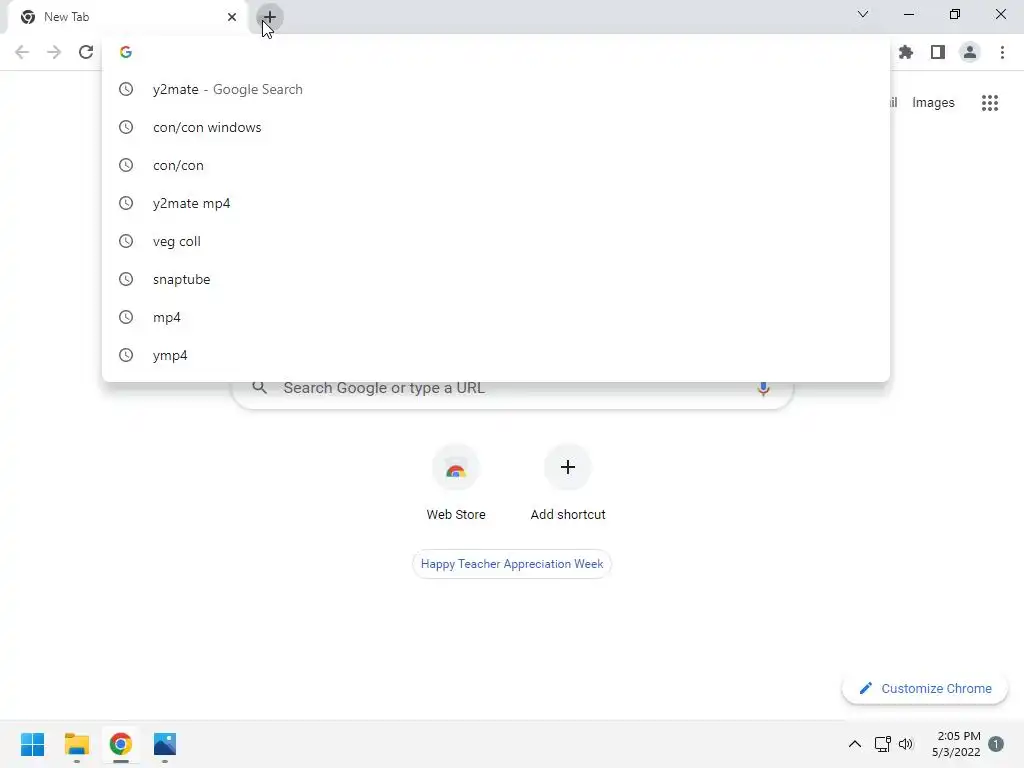Open Chrome three-dot menu
1024x768 pixels.
[x=1002, y=52]
